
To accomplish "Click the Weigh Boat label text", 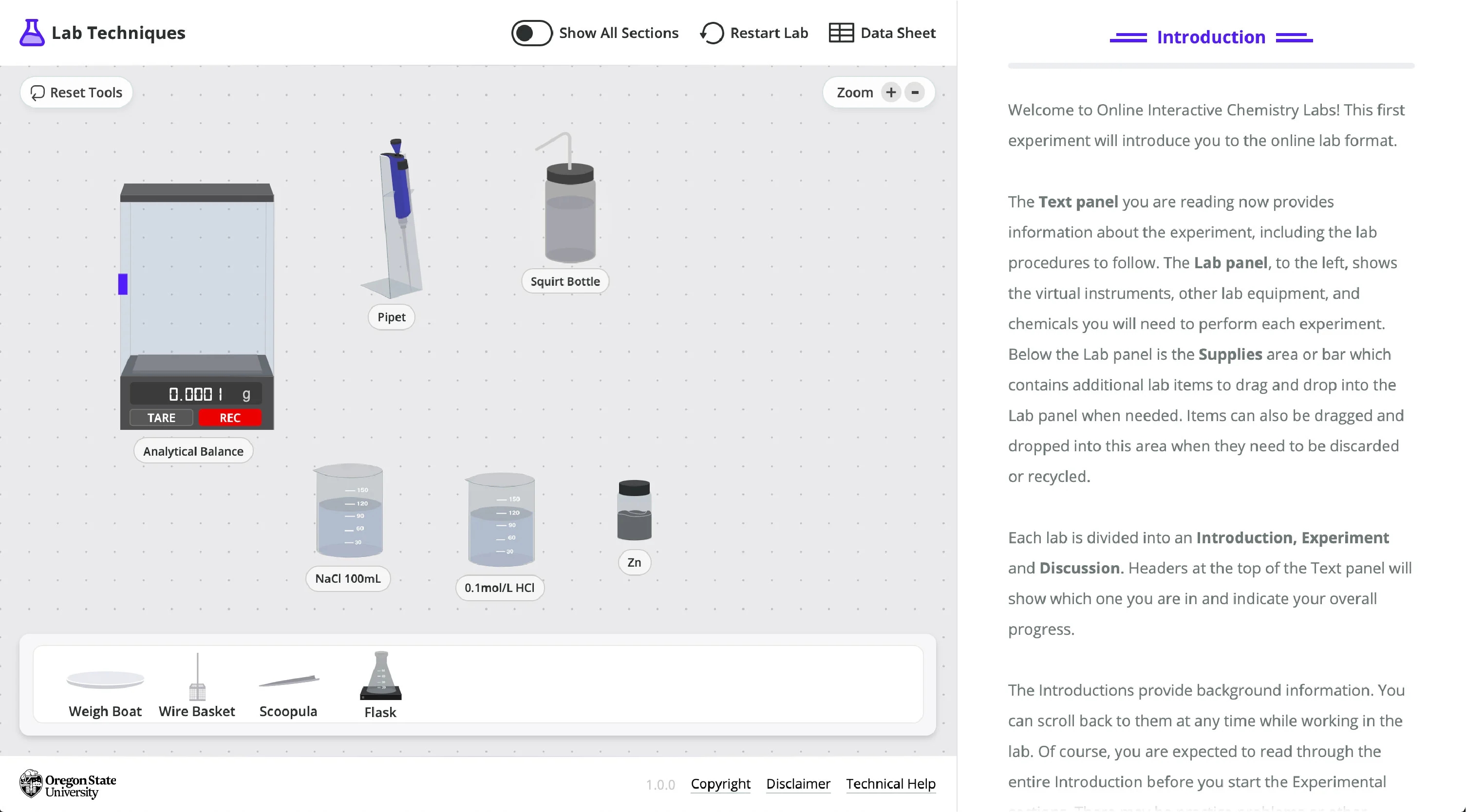I will (105, 711).
